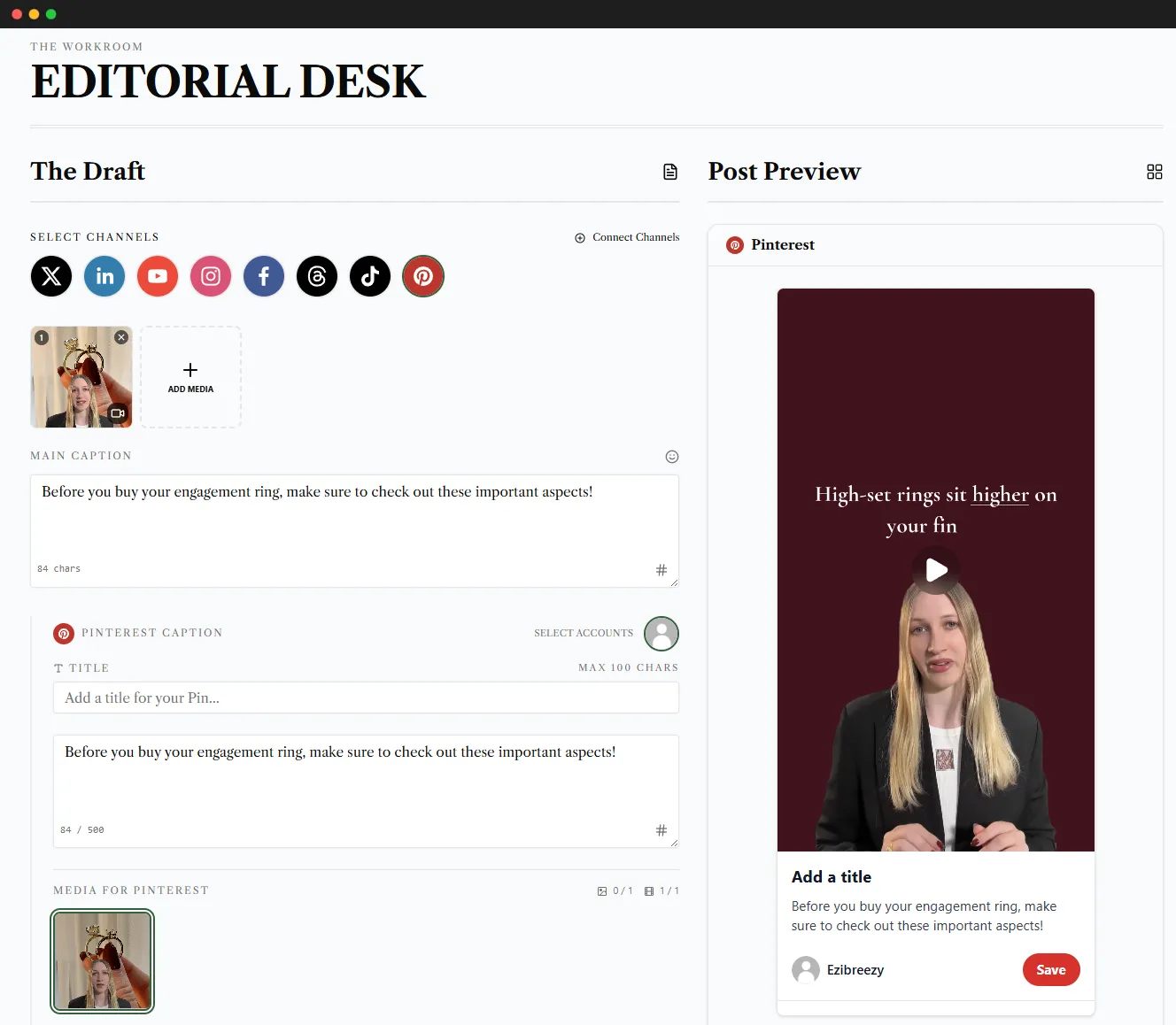Image resolution: width=1176 pixels, height=1025 pixels.
Task: Click the Pin title input field
Action: pos(366,697)
